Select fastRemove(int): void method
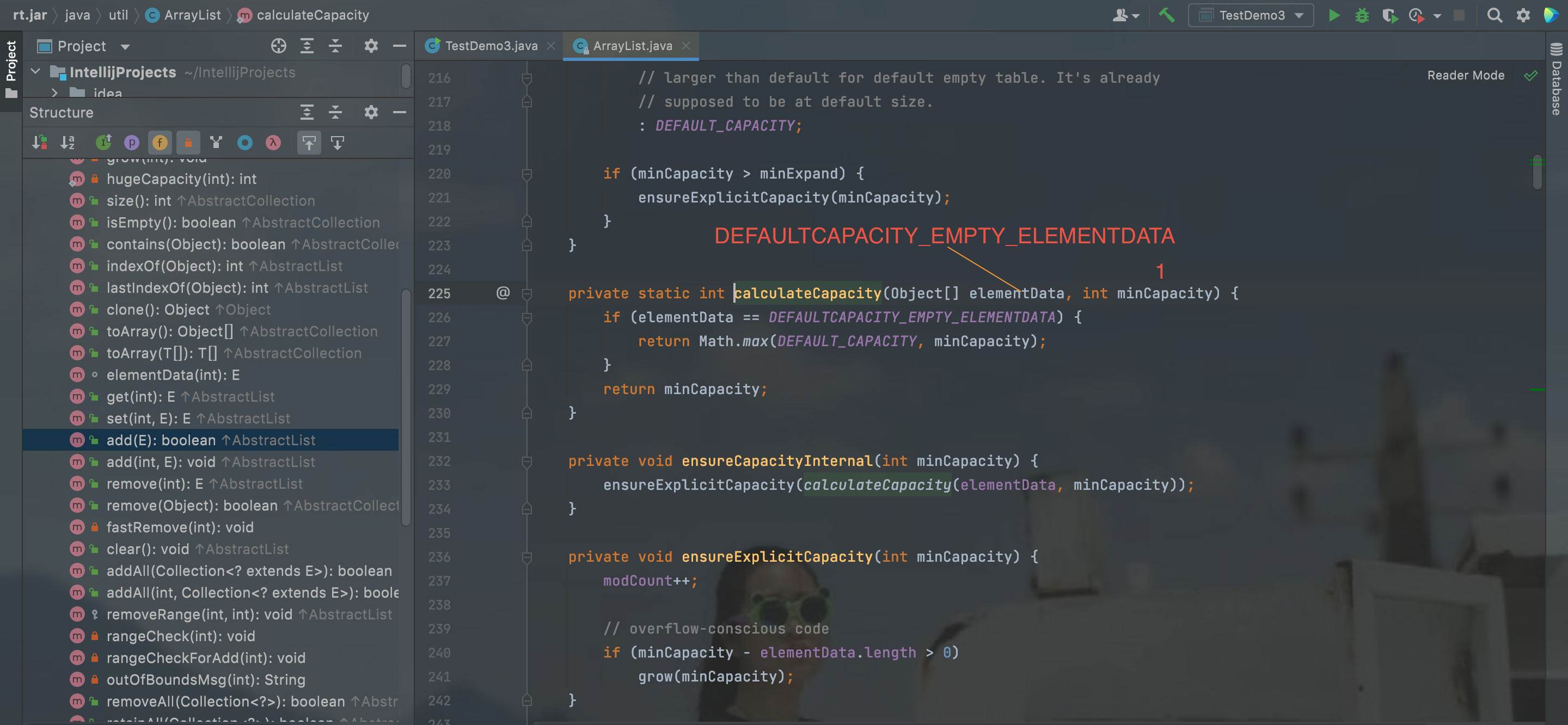This screenshot has width=1568, height=725. point(180,527)
